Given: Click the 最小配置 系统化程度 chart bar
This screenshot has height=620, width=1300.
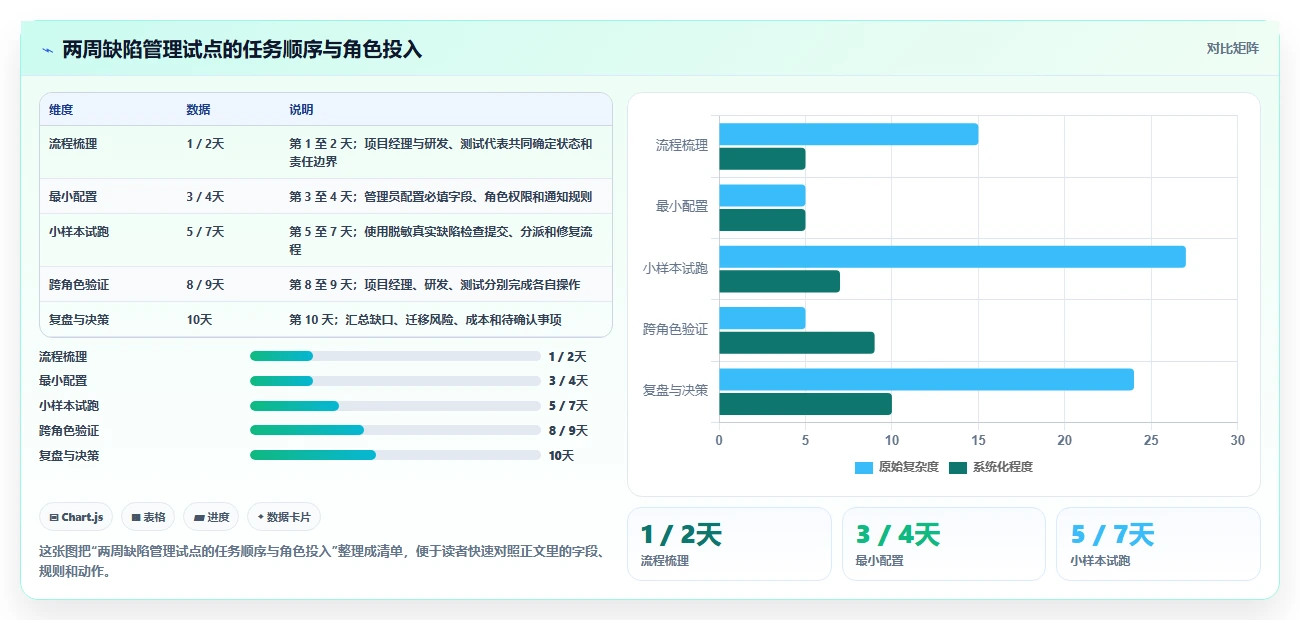Looking at the screenshot, I should pyautogui.click(x=762, y=220).
